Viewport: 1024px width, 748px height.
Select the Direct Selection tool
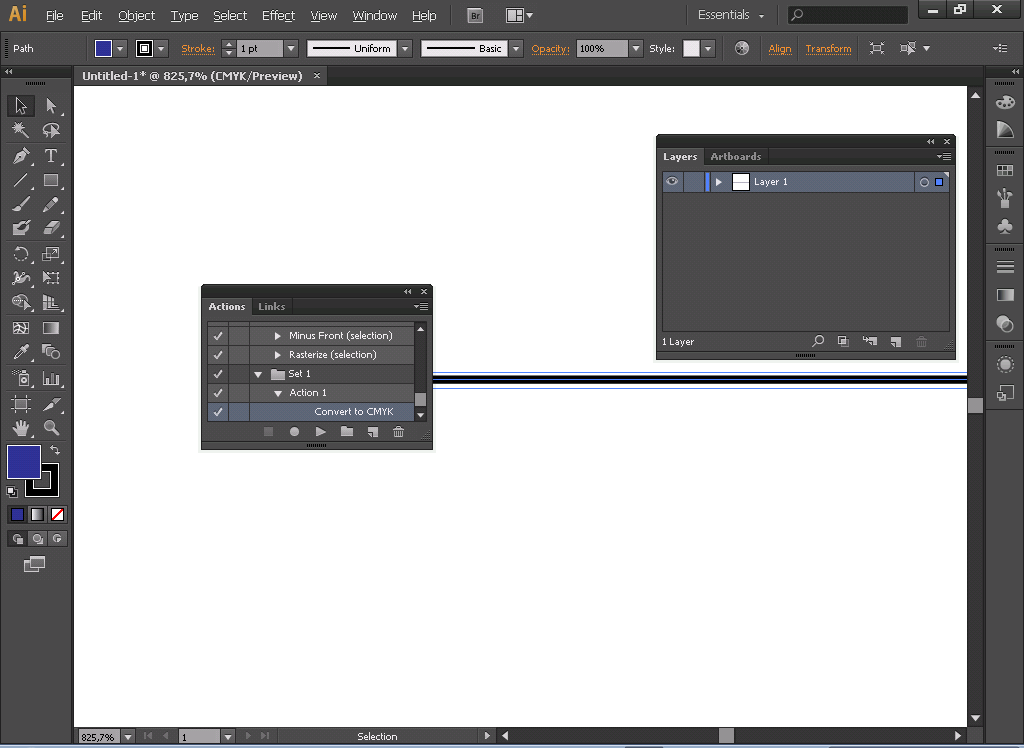[51, 106]
